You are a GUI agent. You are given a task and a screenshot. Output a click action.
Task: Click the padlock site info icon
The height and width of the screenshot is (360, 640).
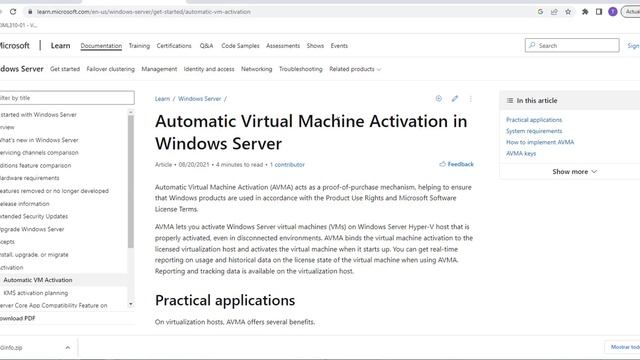[29, 12]
